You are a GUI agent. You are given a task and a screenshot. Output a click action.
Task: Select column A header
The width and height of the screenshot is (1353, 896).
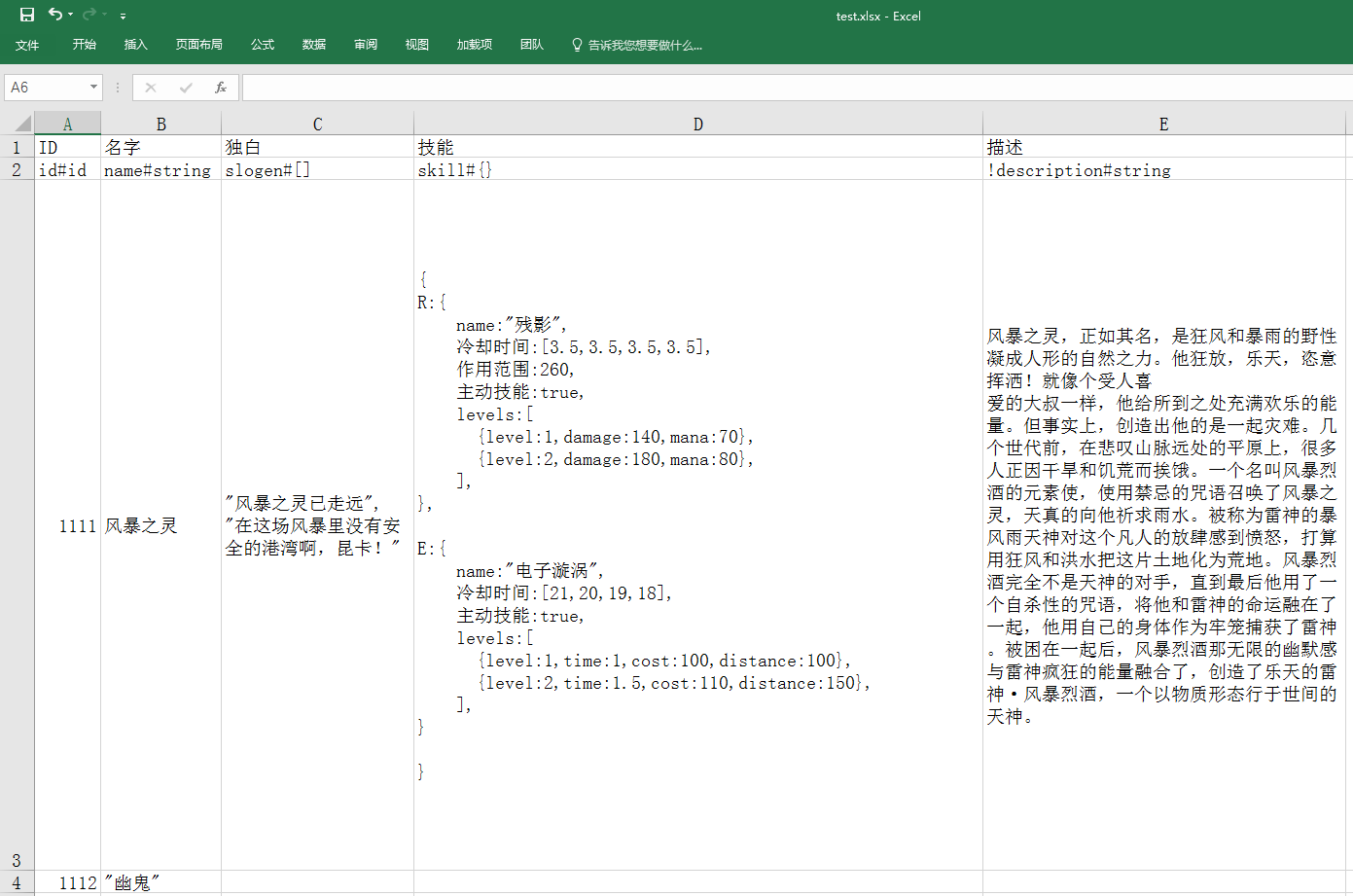pyautogui.click(x=68, y=124)
